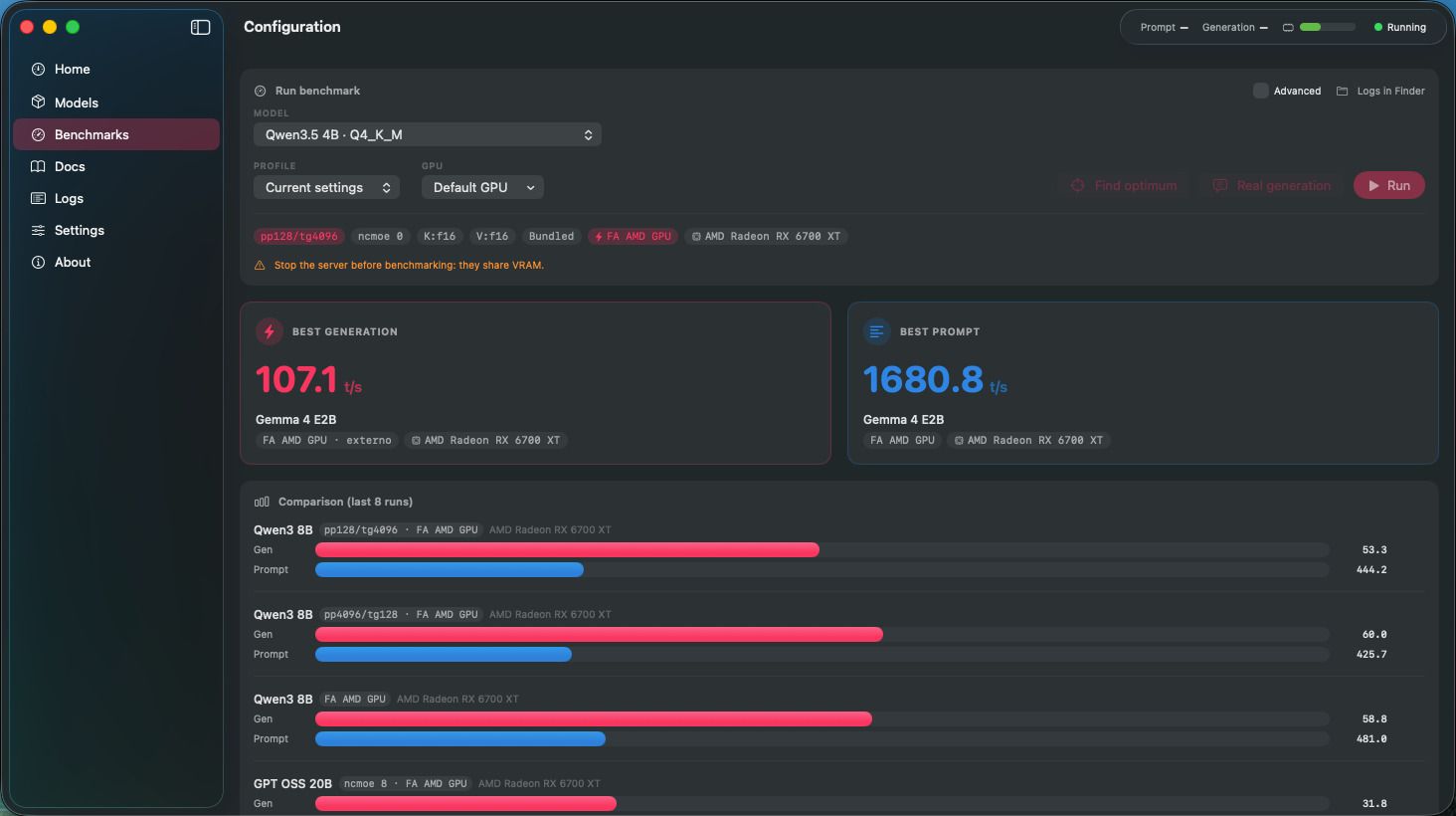Click the 425.7 prompt value
The image size is (1456, 816).
point(1371,654)
